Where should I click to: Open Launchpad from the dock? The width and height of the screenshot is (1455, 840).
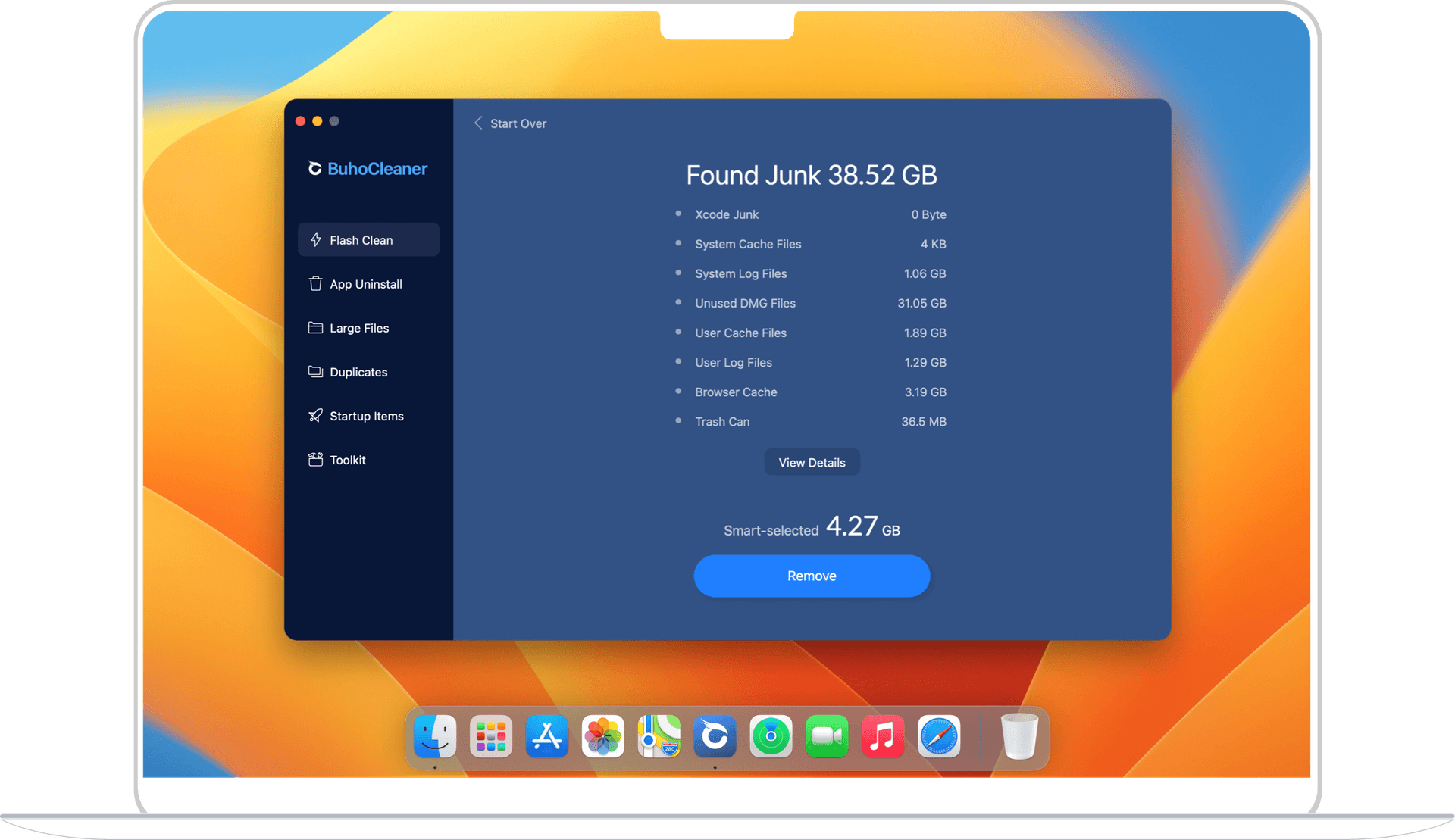coord(491,736)
